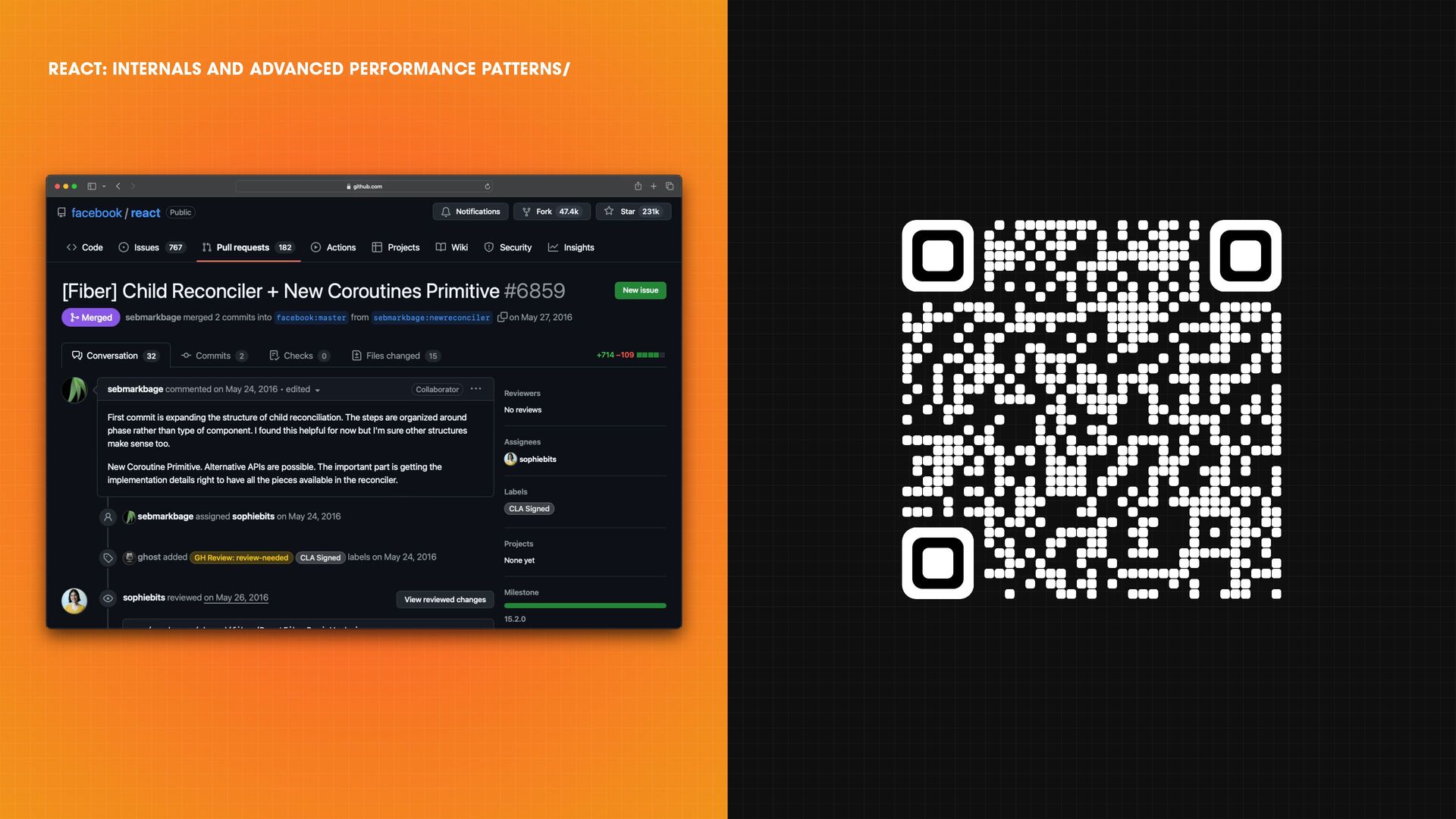The width and height of the screenshot is (1456, 819).
Task: Open the comment's three-dots options menu
Action: pyautogui.click(x=475, y=389)
